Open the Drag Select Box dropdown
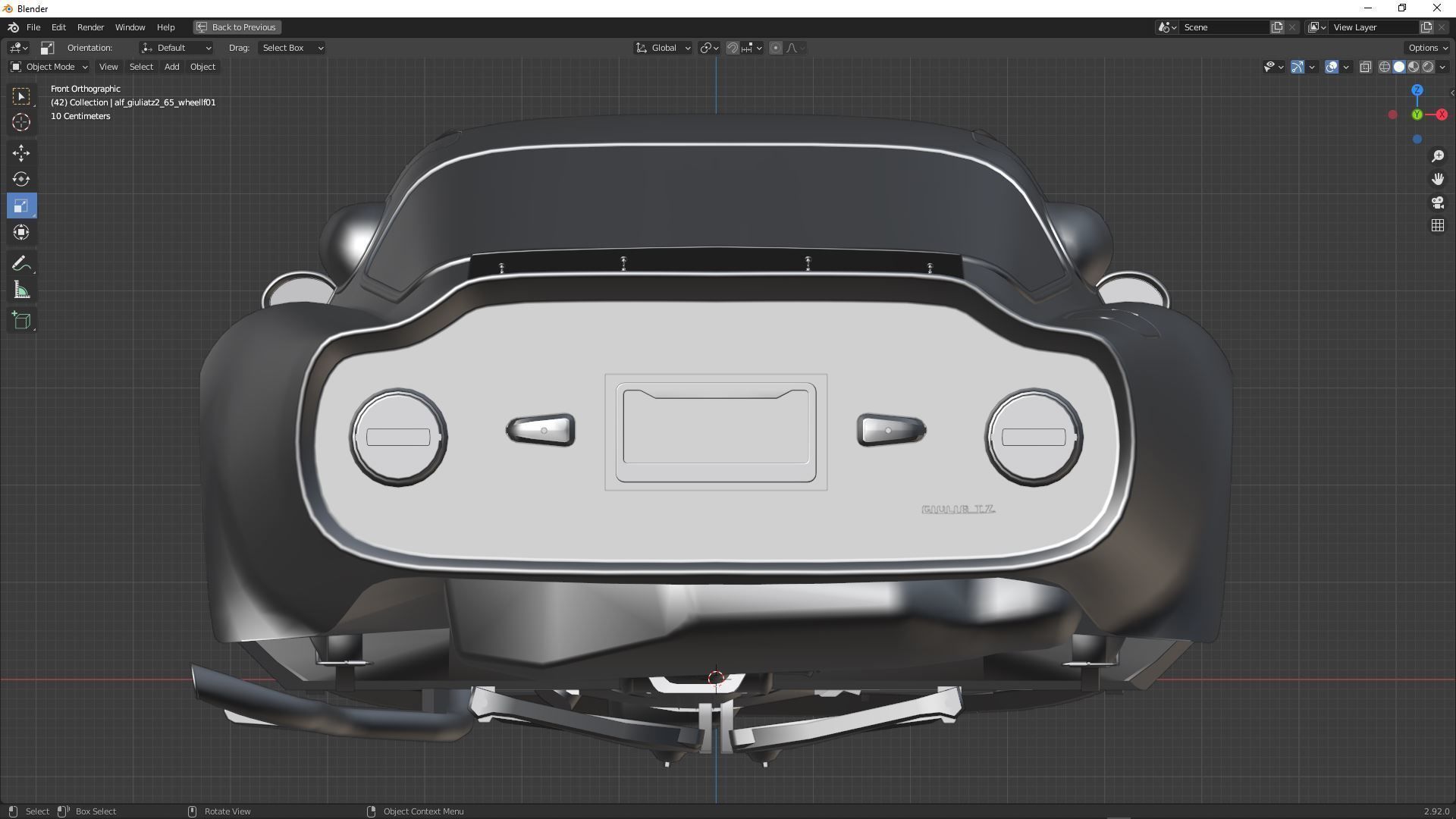Viewport: 1456px width, 819px height. click(x=292, y=48)
